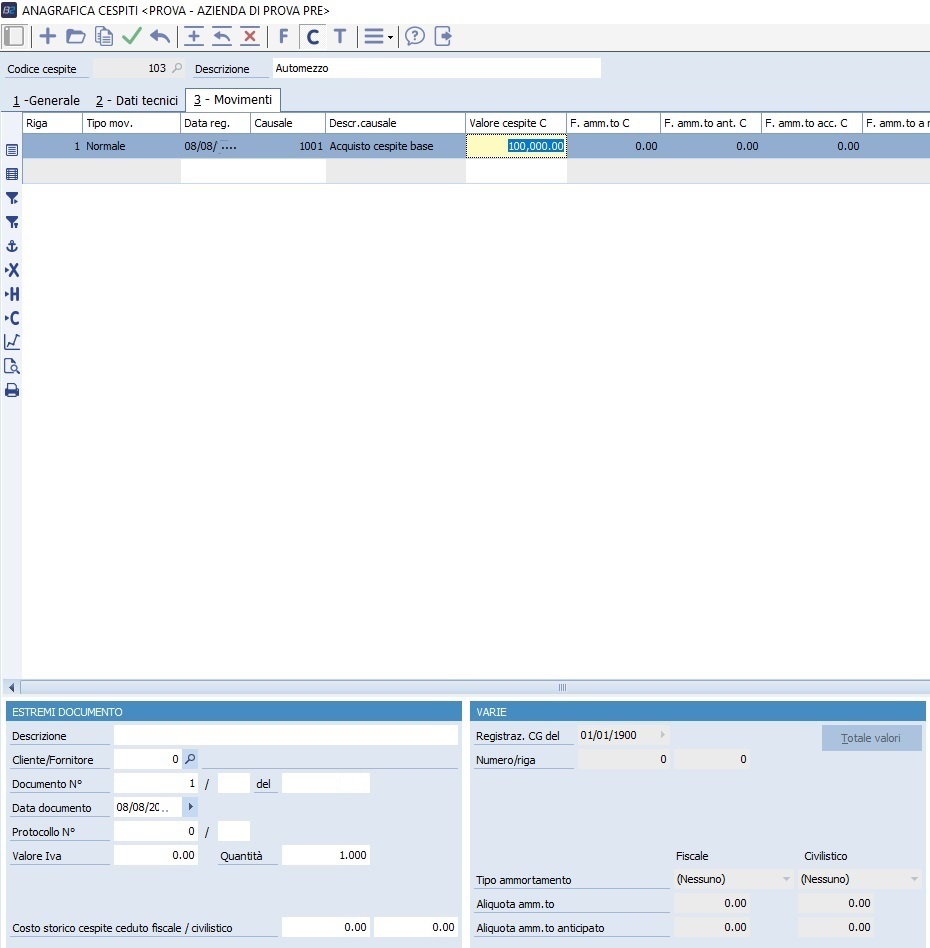Open the Data documento date picker arrow
The image size is (930, 948).
191,807
